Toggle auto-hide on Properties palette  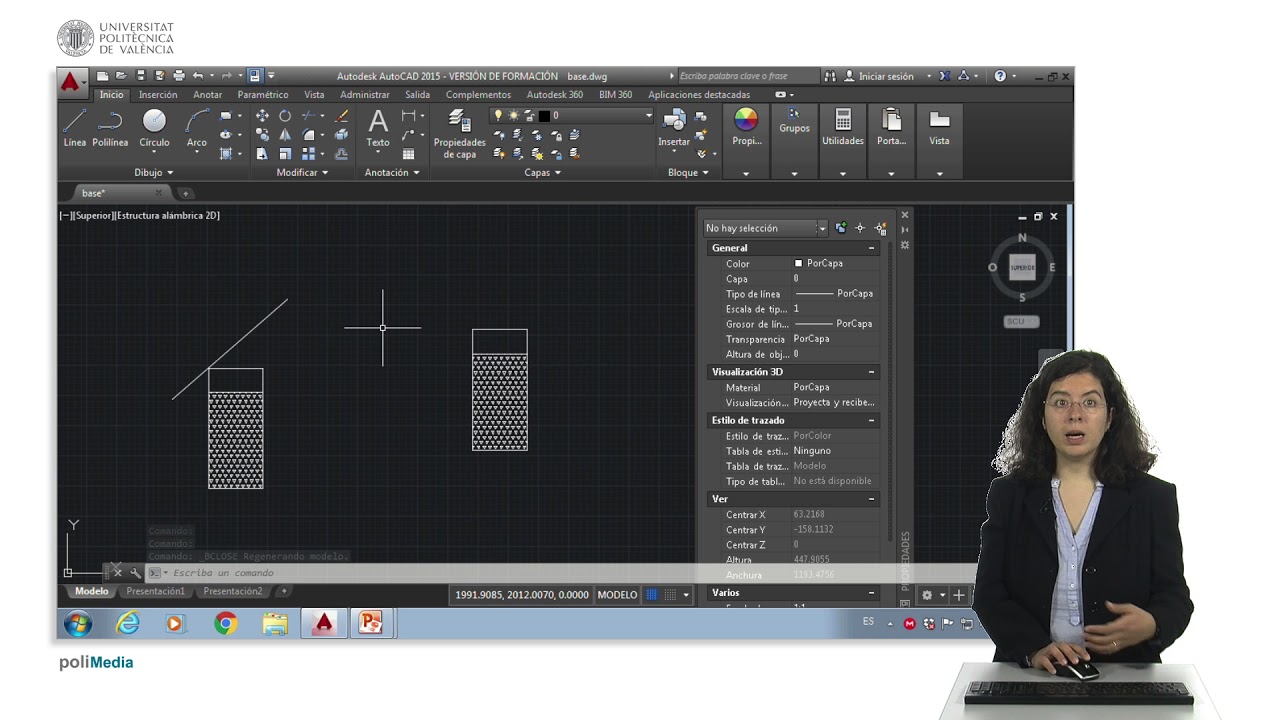point(905,229)
